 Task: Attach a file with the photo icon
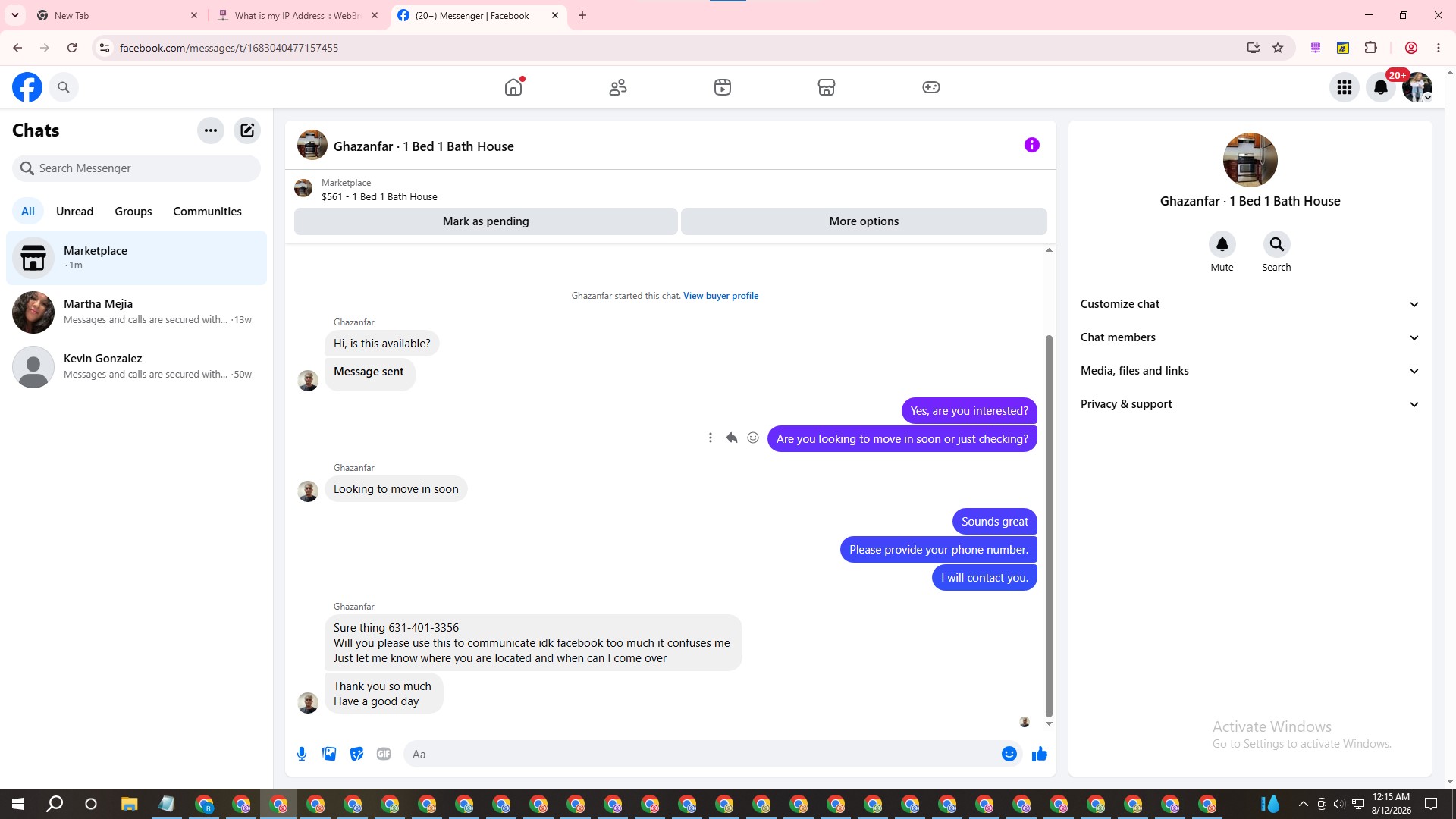329,754
